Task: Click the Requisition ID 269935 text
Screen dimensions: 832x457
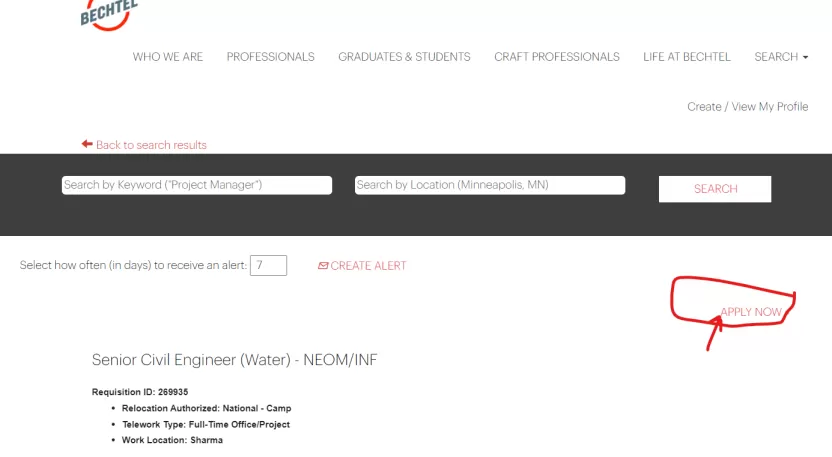Action: (140, 392)
